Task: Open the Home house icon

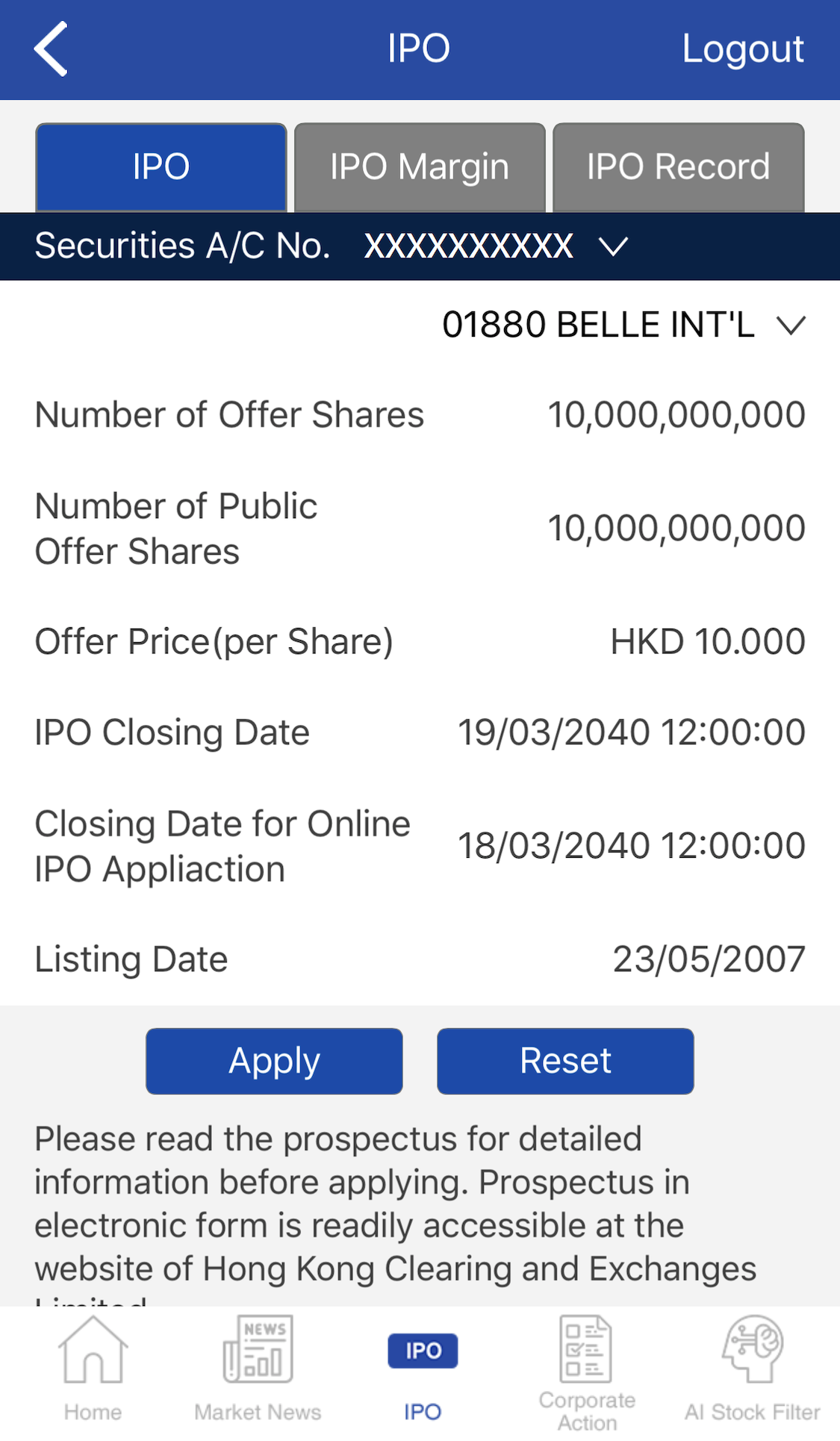Action: [x=93, y=1350]
